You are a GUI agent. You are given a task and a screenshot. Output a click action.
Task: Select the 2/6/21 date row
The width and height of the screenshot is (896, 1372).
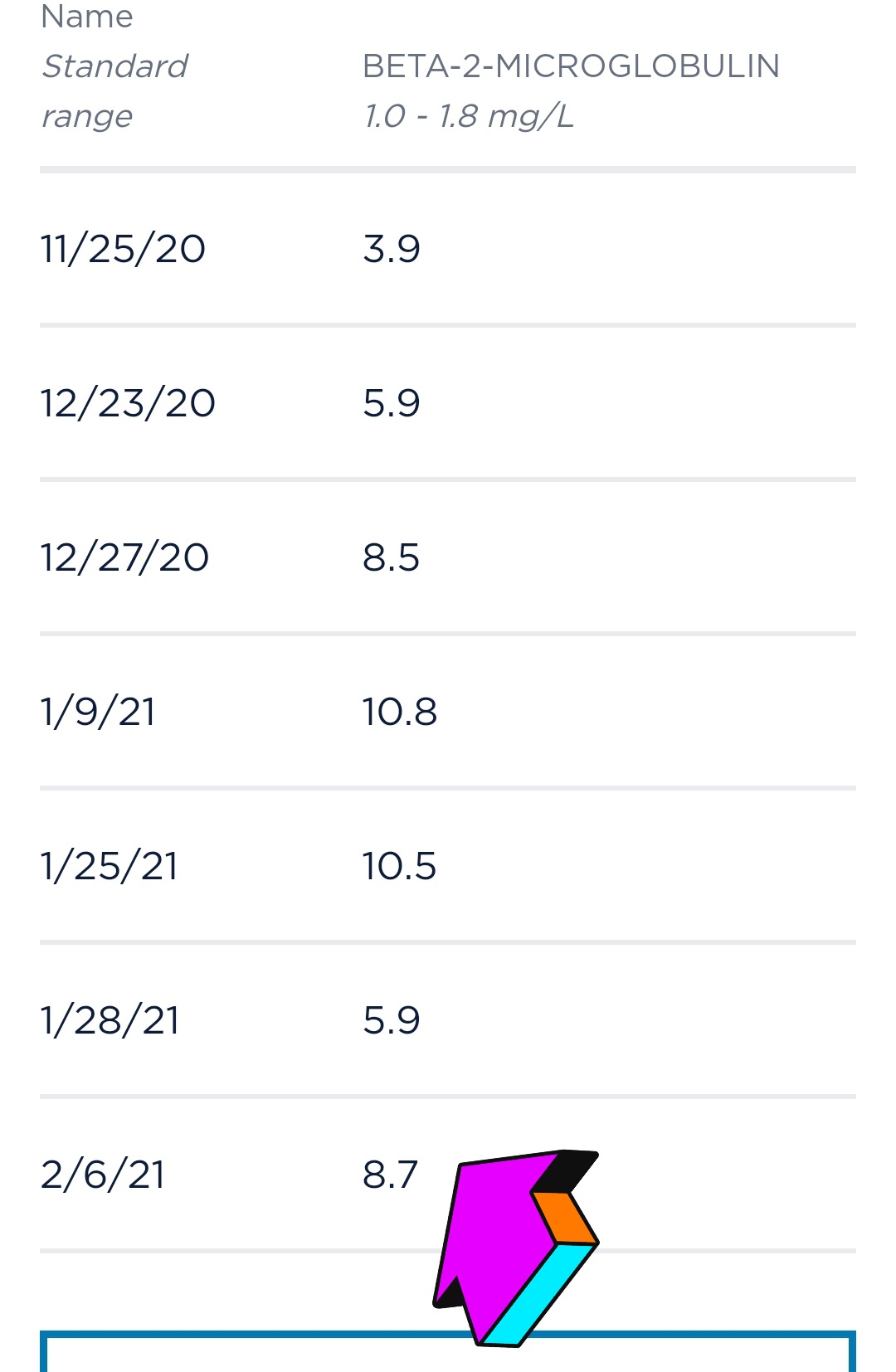(103, 1175)
